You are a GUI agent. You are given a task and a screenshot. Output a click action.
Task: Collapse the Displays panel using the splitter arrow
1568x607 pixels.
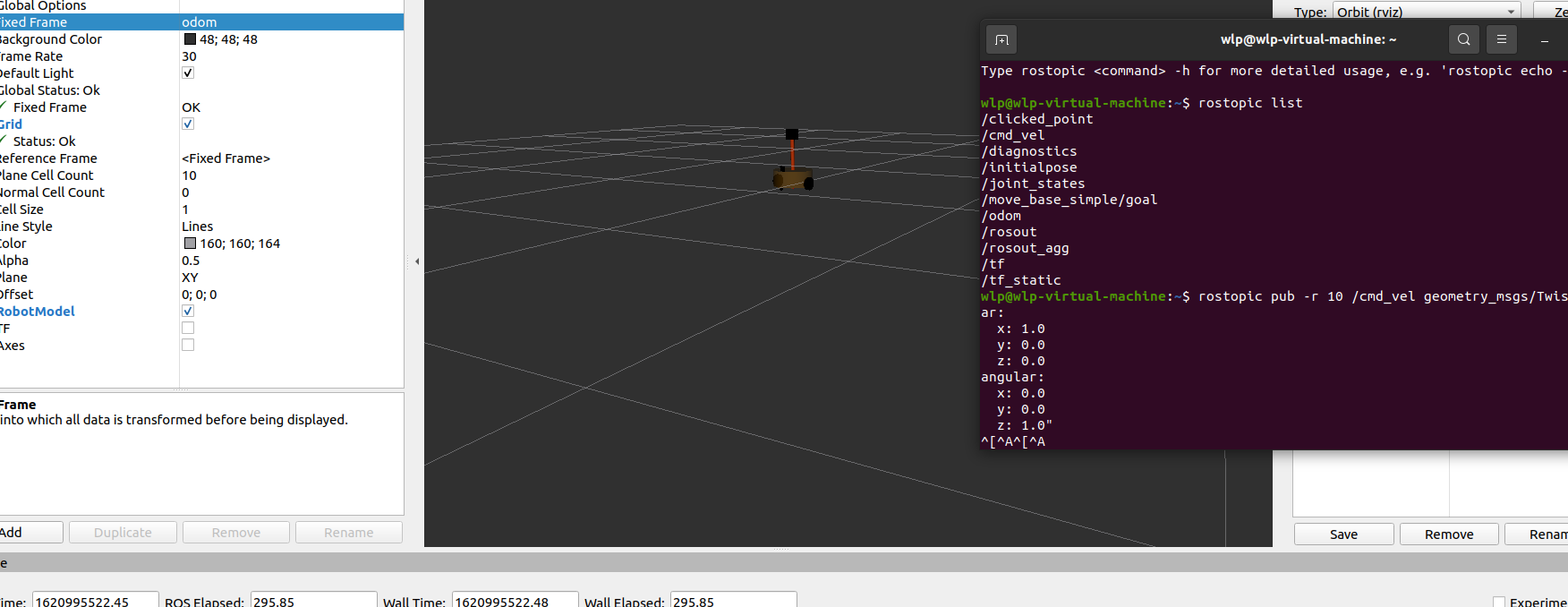[x=416, y=261]
